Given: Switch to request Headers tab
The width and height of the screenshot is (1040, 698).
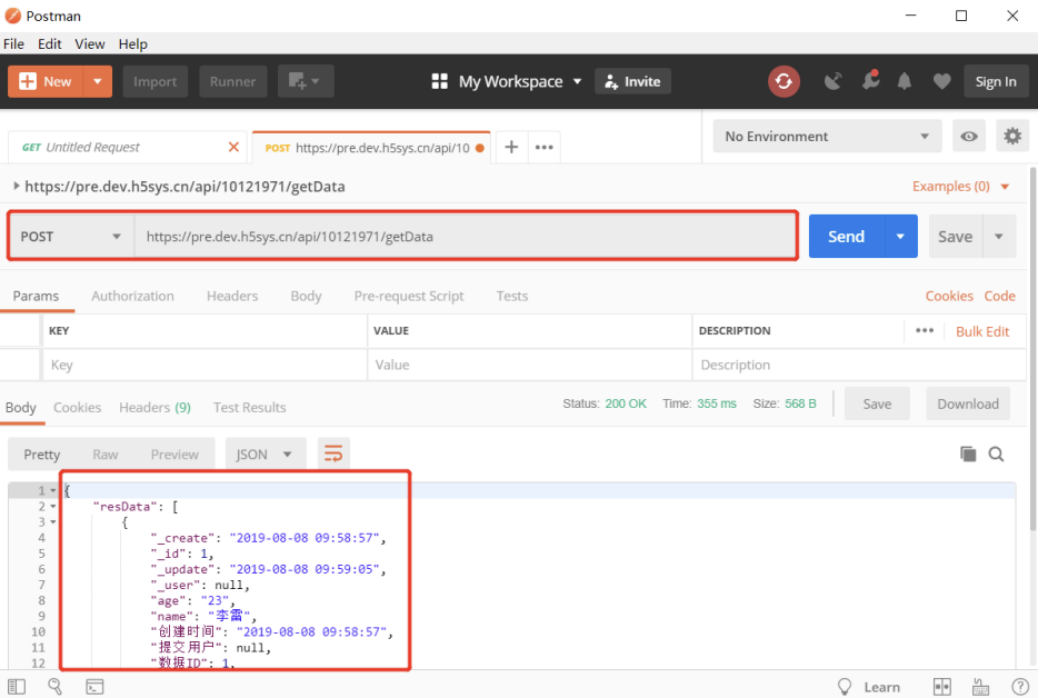Looking at the screenshot, I should (232, 296).
